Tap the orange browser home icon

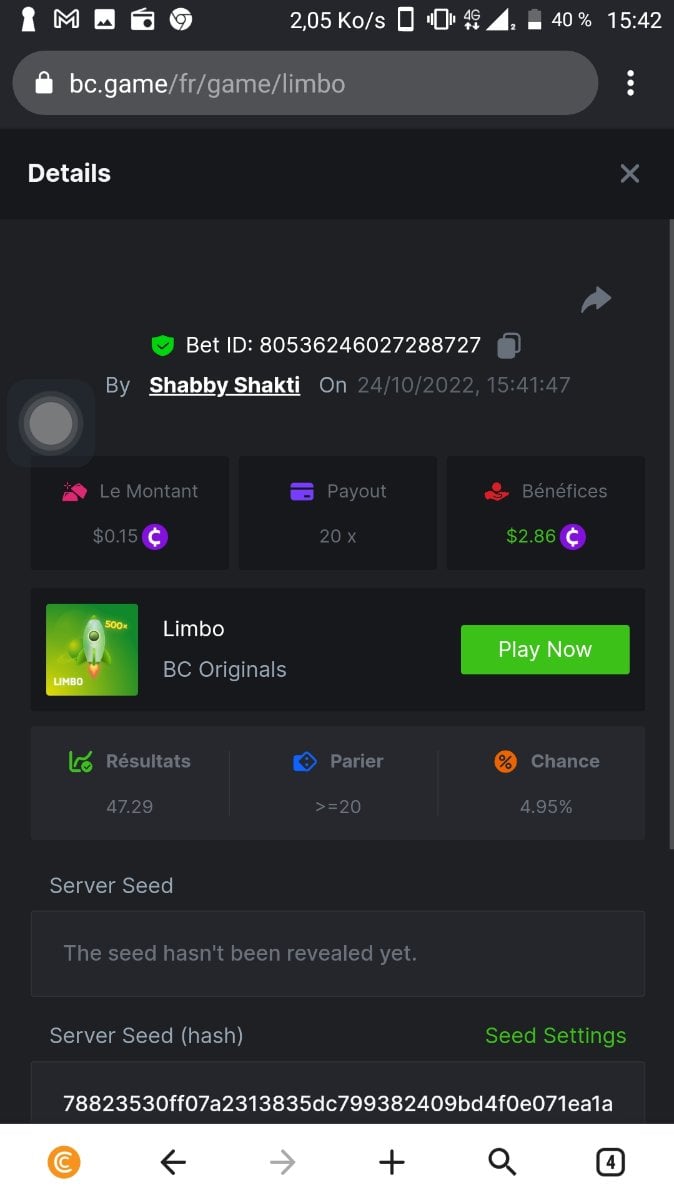coord(64,1161)
